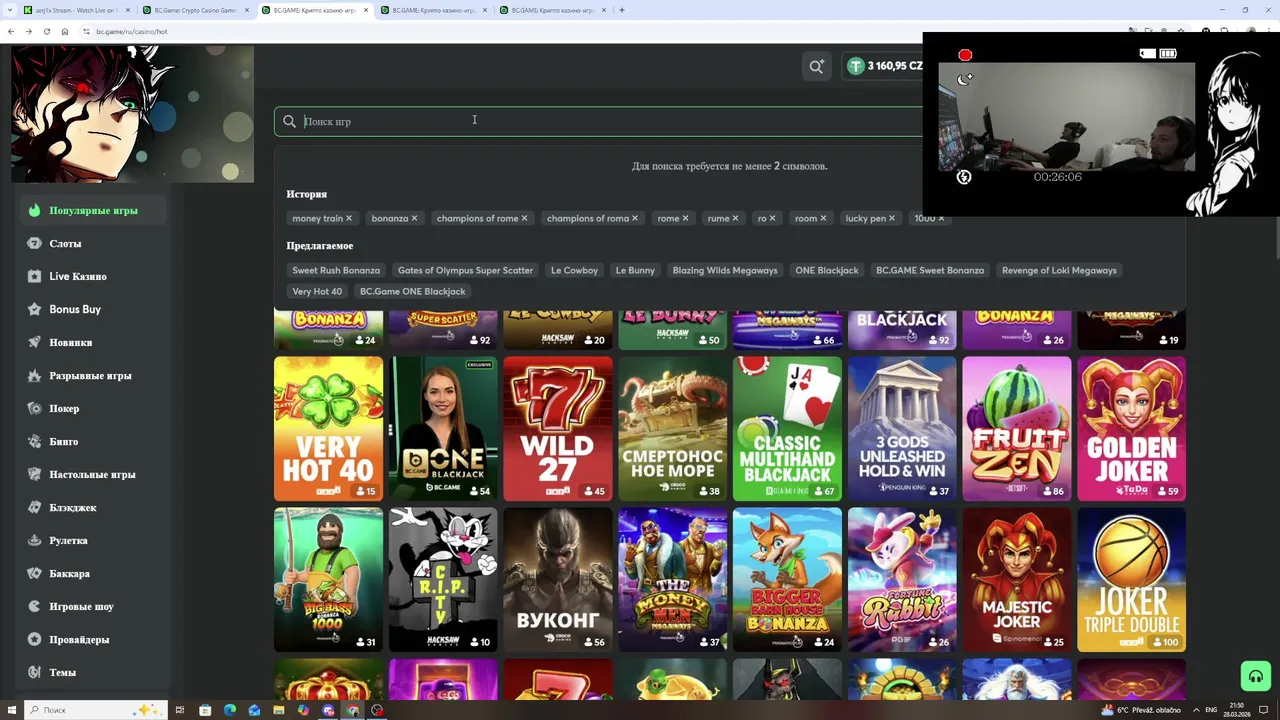Screen dimensions: 1280x720
Task: Select suggested 'Gates of Olympus Super Scatter'
Action: [x=465, y=270]
